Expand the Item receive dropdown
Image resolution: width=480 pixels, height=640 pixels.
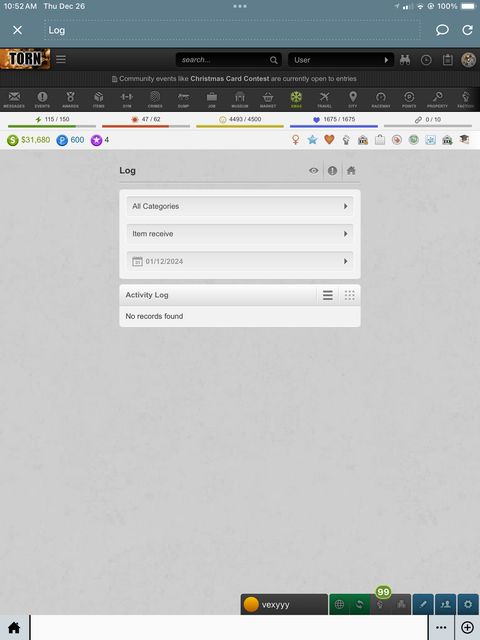[x=240, y=234]
